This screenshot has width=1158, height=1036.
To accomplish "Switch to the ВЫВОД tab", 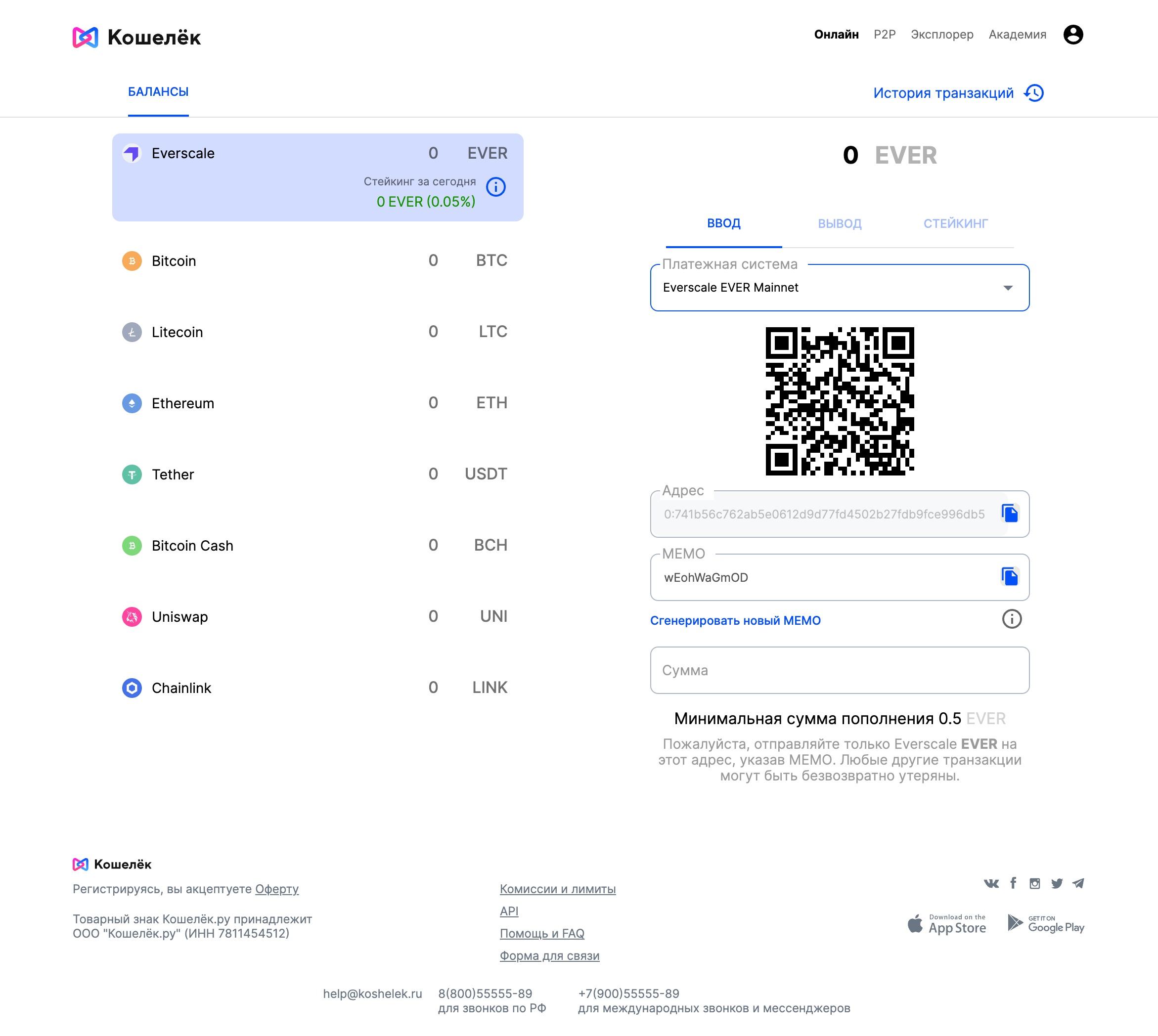I will [x=839, y=224].
